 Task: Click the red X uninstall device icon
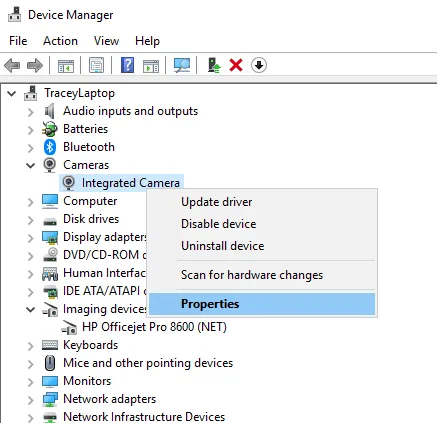(236, 65)
